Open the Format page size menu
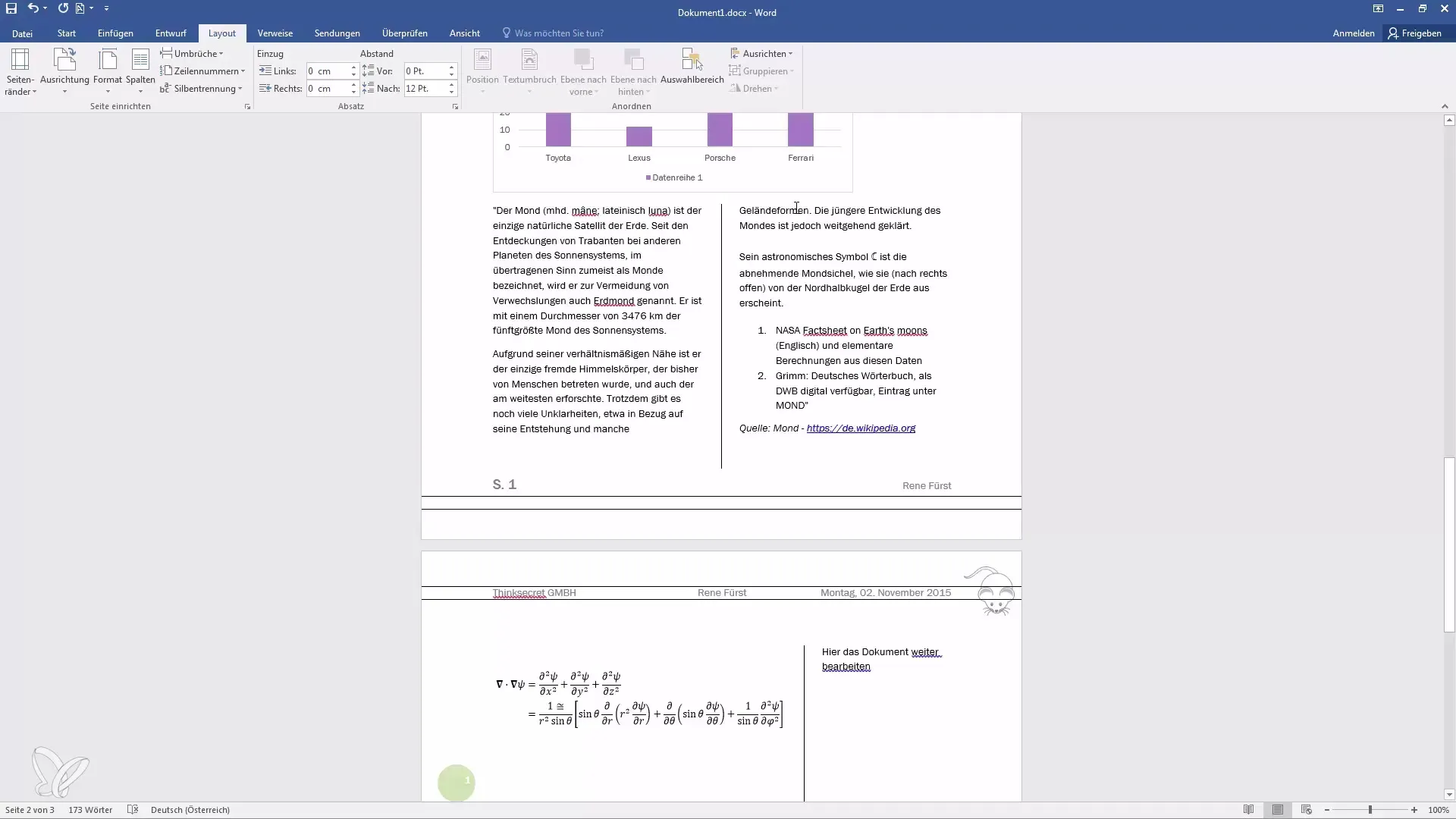Viewport: 1456px width, 819px height. [x=108, y=73]
